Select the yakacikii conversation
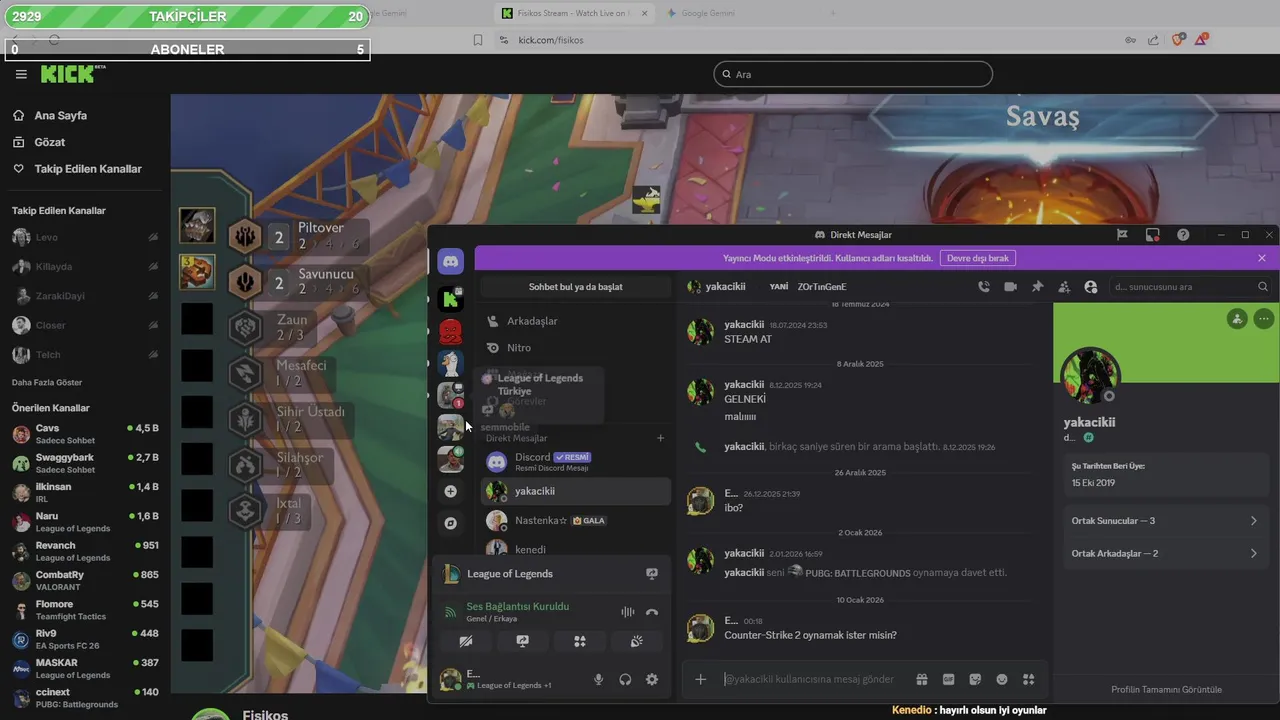 576,491
